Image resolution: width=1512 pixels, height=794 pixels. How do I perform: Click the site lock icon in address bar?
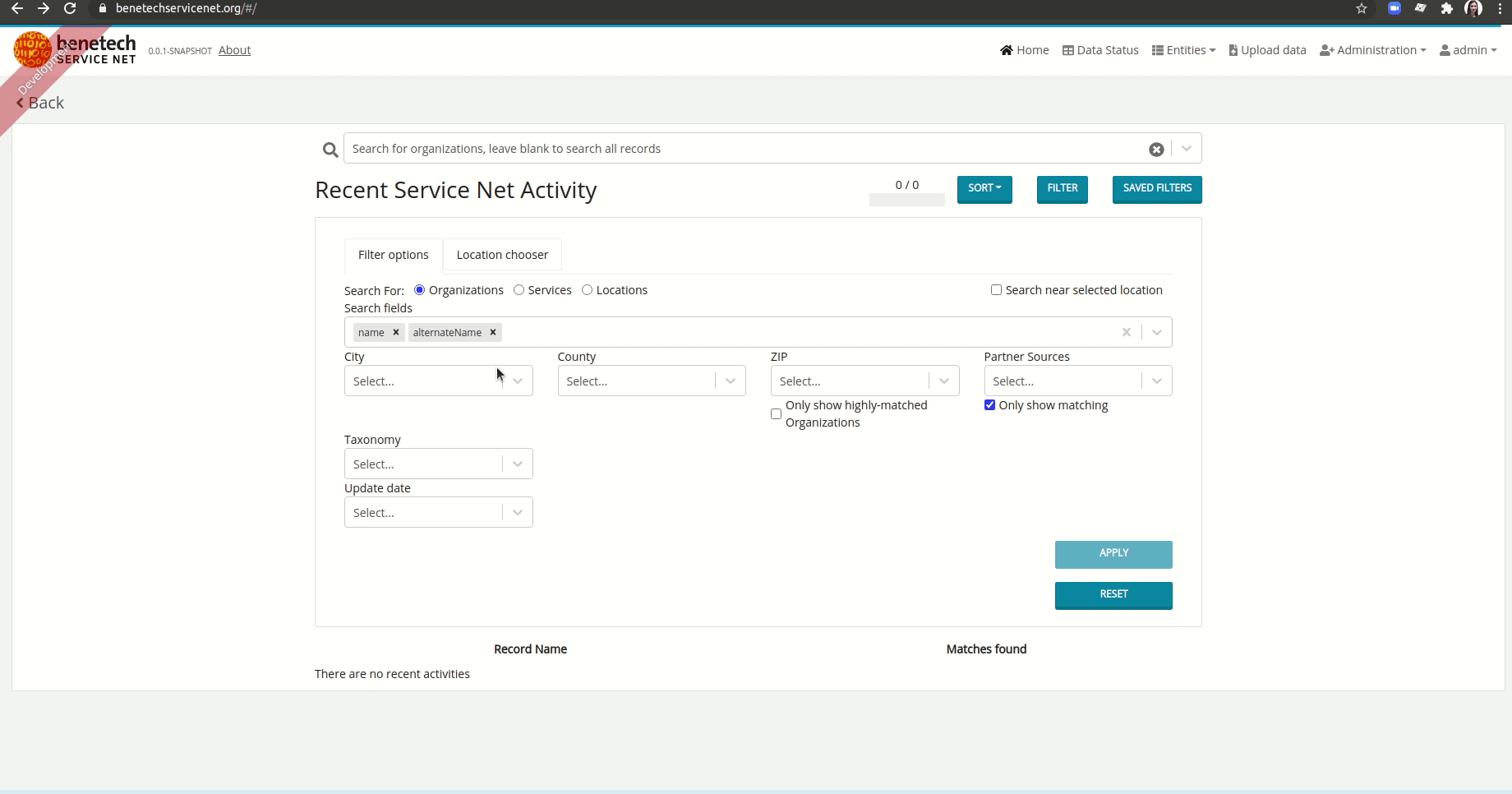tap(103, 8)
